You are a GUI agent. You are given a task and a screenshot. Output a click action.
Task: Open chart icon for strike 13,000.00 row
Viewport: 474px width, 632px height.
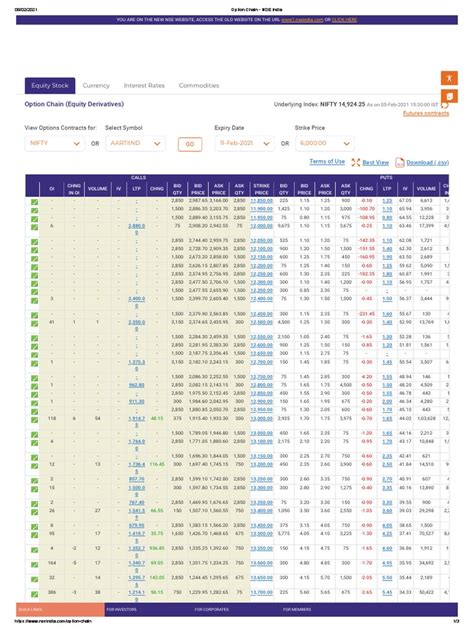35,420
